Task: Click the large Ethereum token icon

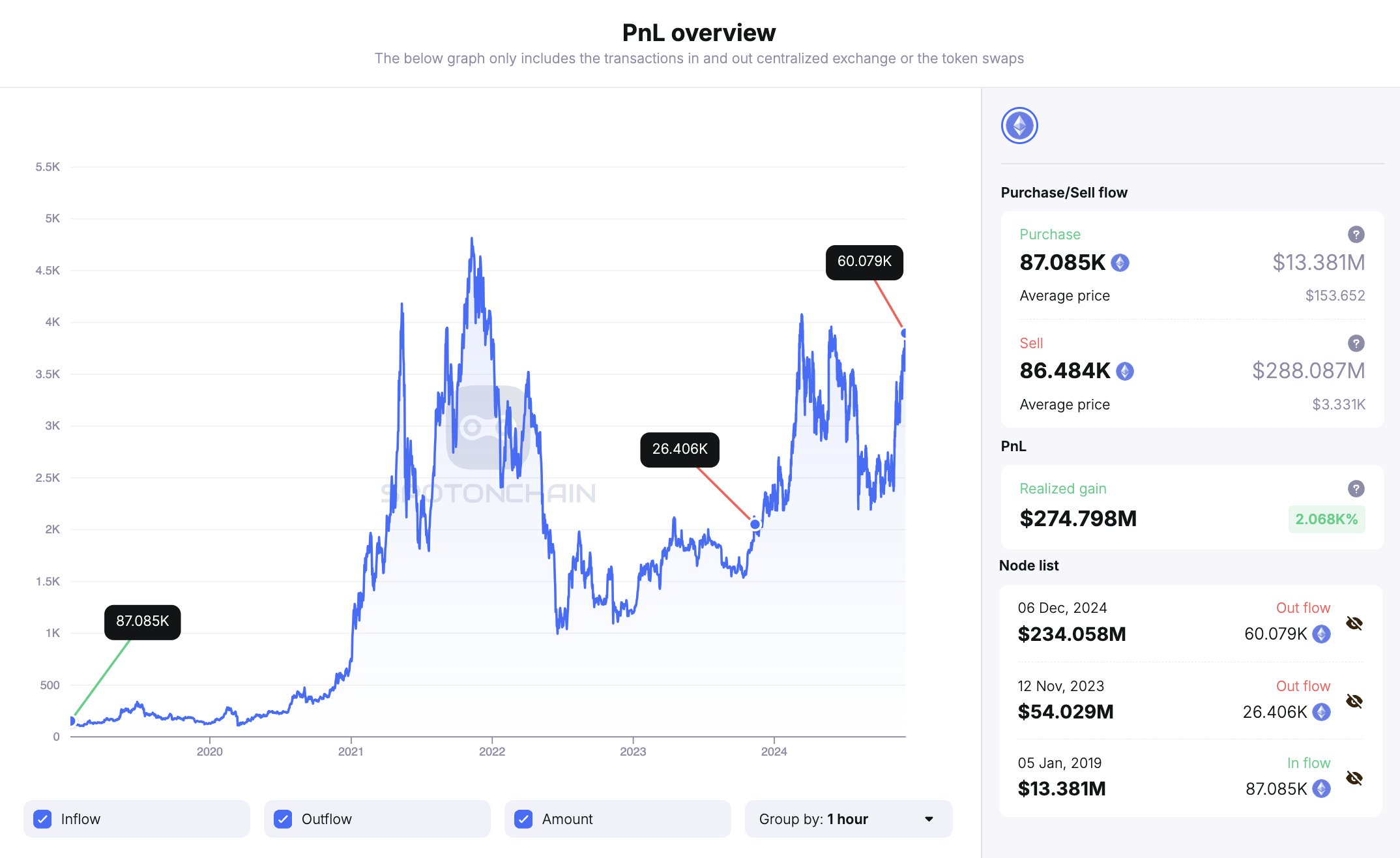Action: tap(1019, 125)
